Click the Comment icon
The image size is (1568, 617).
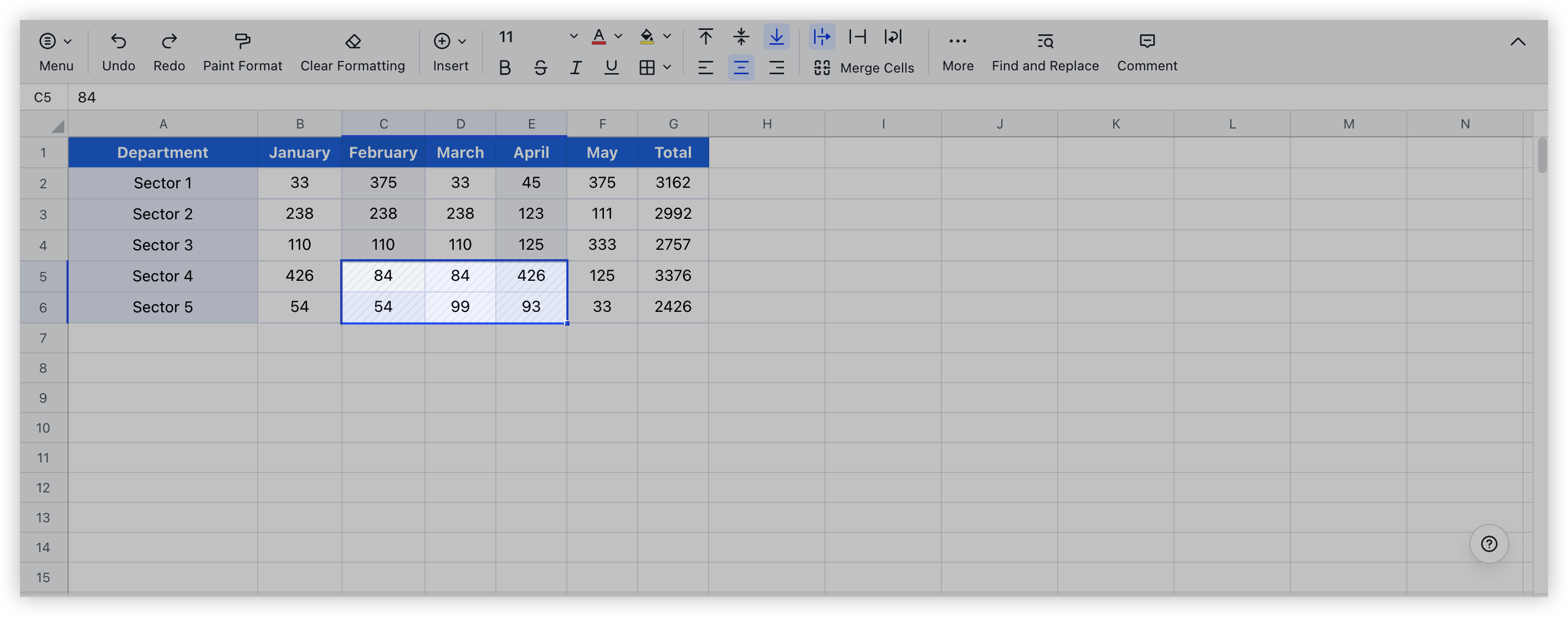(x=1147, y=40)
